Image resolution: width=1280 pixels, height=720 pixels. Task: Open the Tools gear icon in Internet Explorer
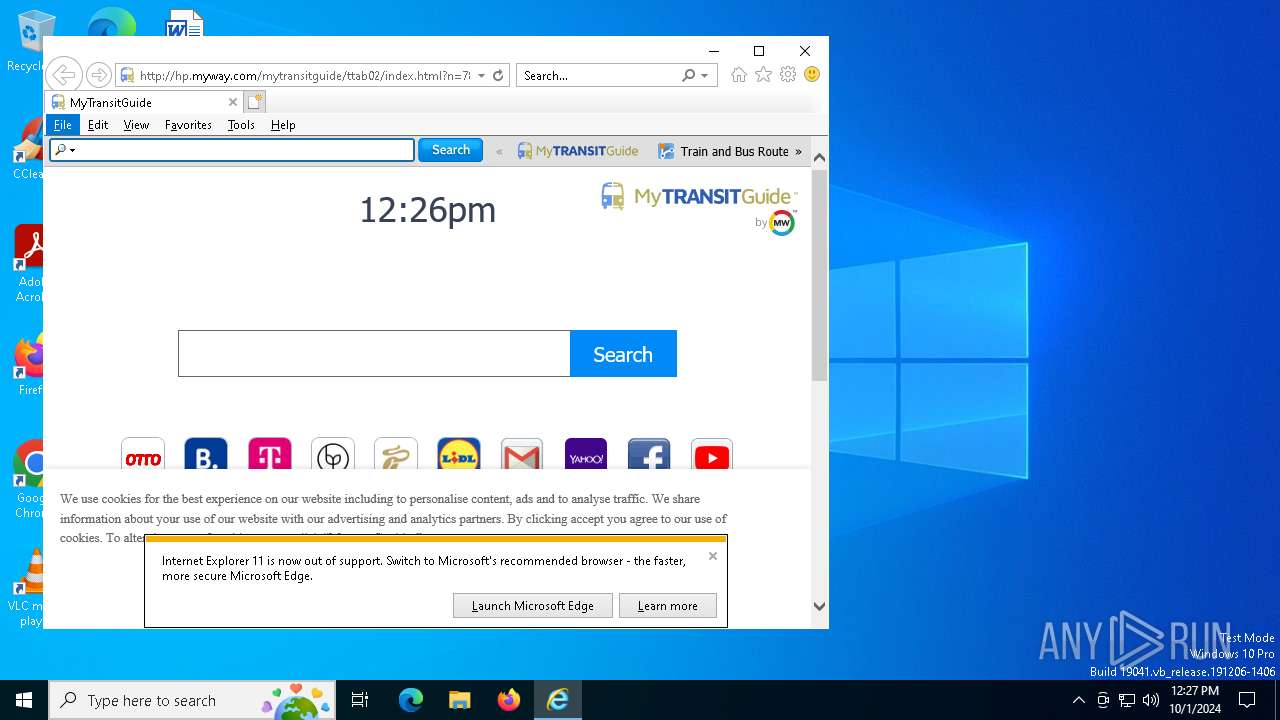(788, 75)
